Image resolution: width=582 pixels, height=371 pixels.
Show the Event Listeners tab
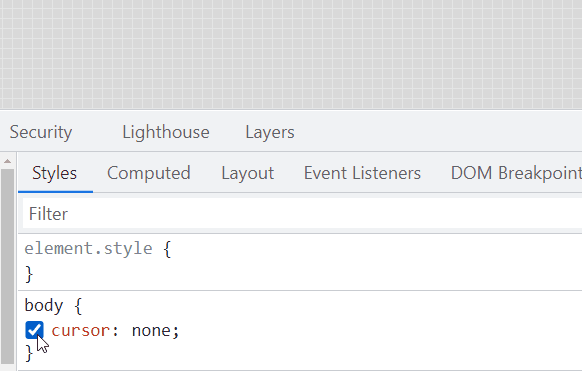(362, 173)
